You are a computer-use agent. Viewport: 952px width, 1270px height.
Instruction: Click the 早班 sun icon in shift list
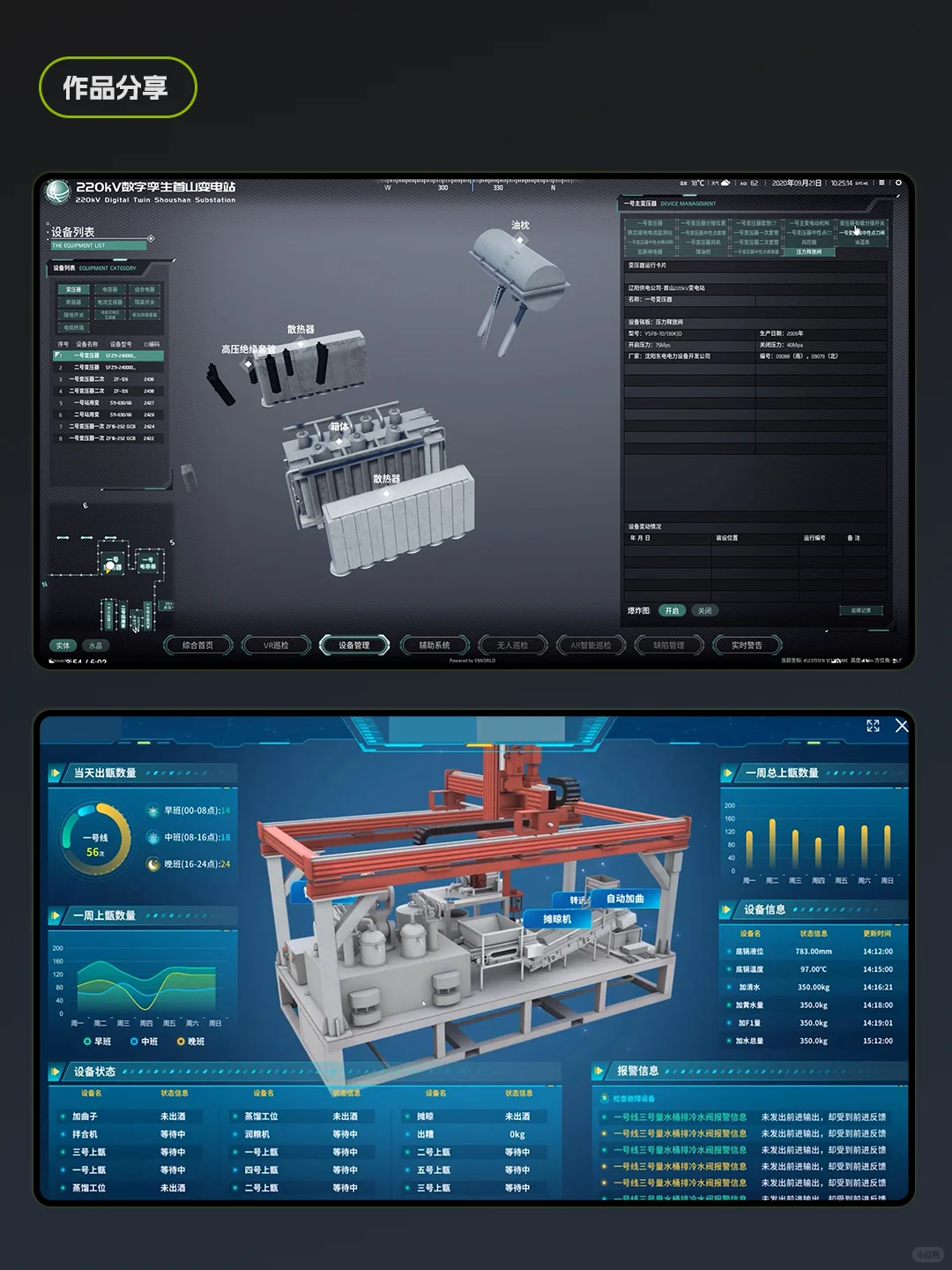[153, 811]
